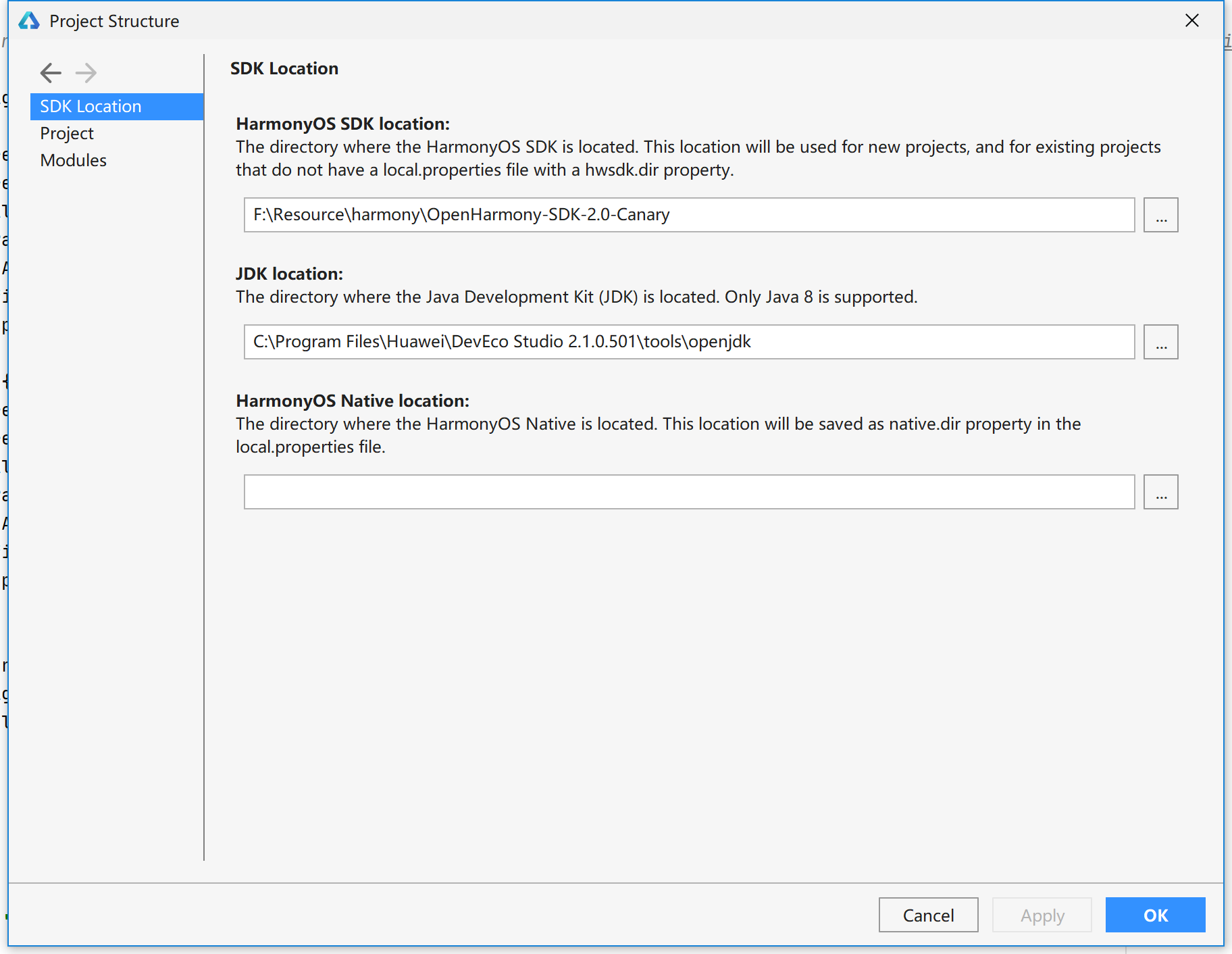Open browse dialog for HarmonyOS Native location
Screen dimensions: 1232x954
click(1160, 492)
